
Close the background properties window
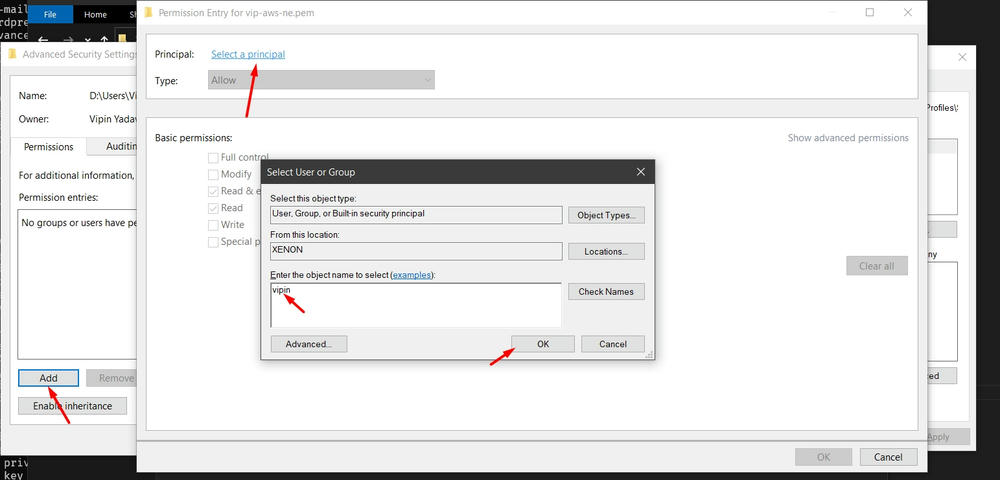point(963,57)
